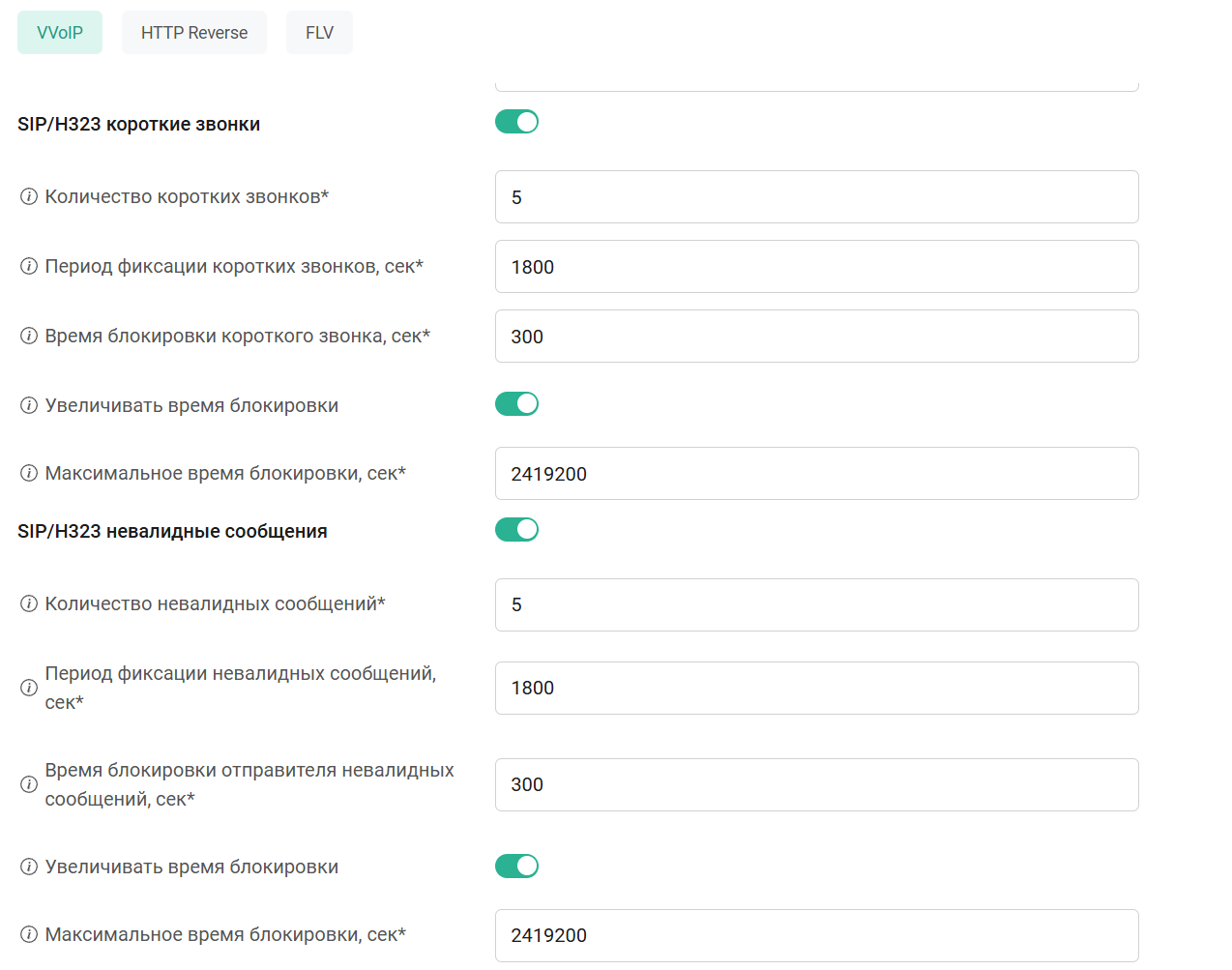Viewport: 1232px width, 970px height.
Task: Toggle Увеличивать время блокировки for short calls
Action: [516, 404]
